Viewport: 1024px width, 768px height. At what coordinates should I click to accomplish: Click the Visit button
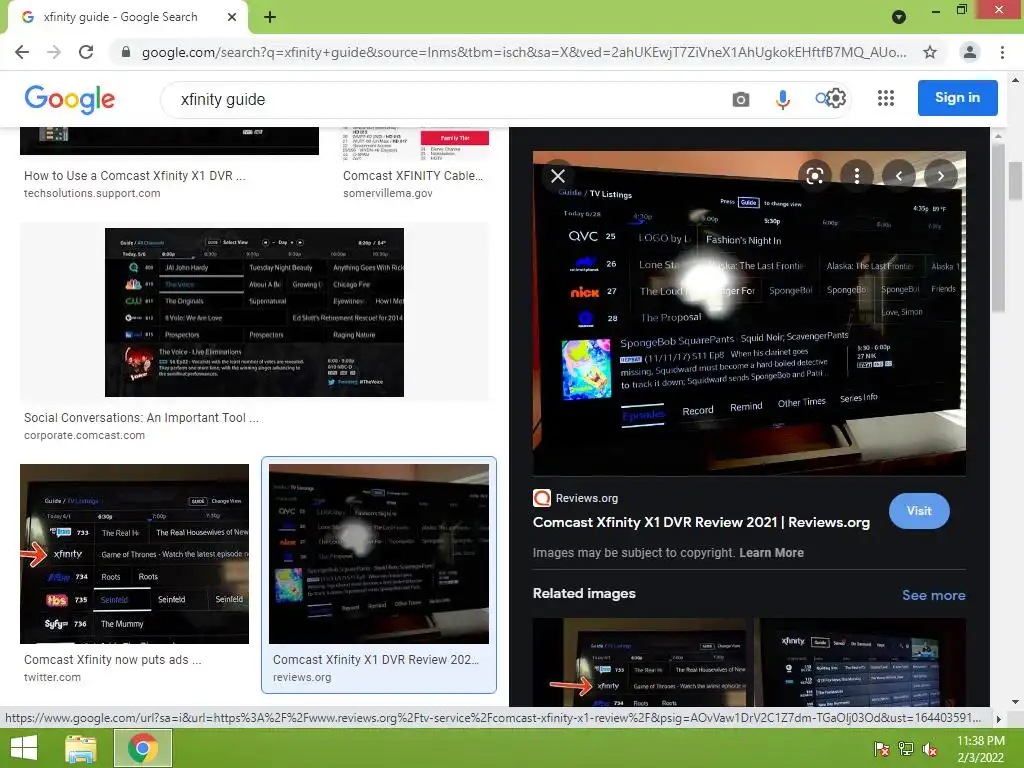pos(919,511)
